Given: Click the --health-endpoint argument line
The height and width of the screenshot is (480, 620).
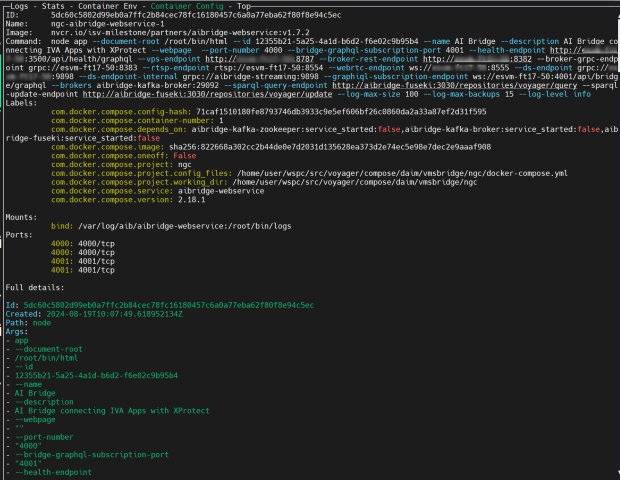Looking at the screenshot, I should [x=55, y=471].
